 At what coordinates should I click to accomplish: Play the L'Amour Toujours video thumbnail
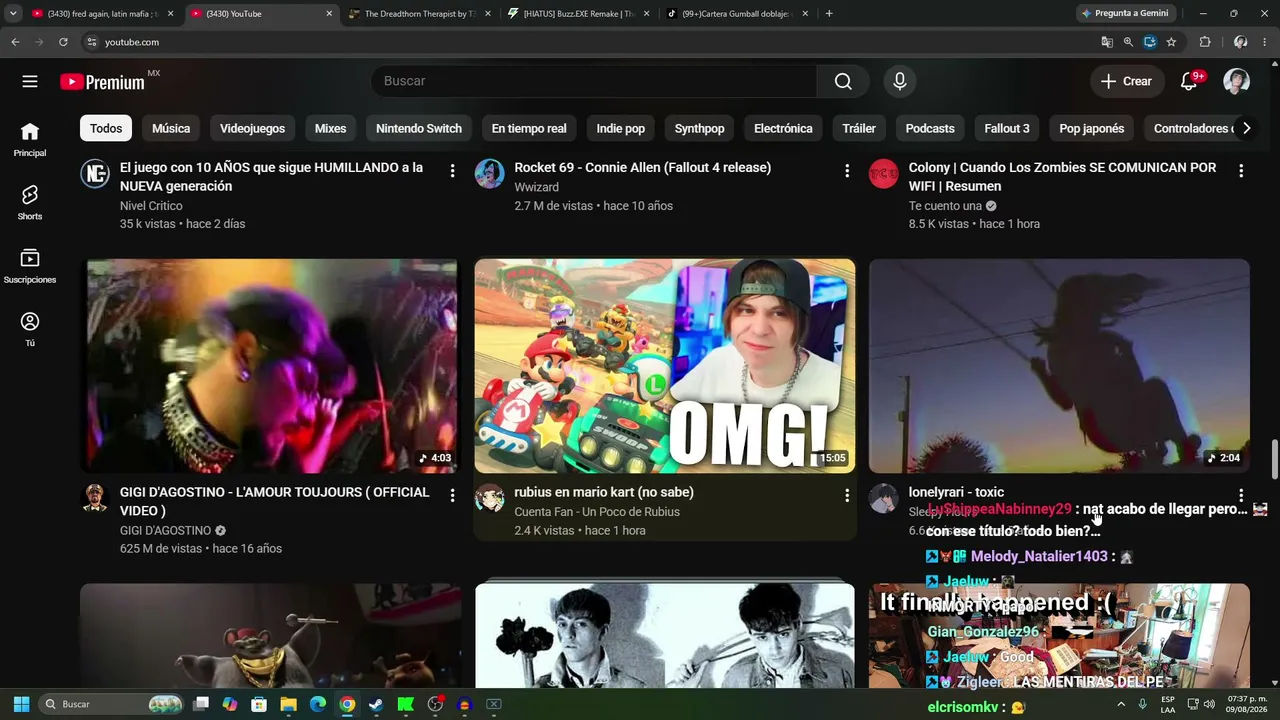[x=271, y=366]
